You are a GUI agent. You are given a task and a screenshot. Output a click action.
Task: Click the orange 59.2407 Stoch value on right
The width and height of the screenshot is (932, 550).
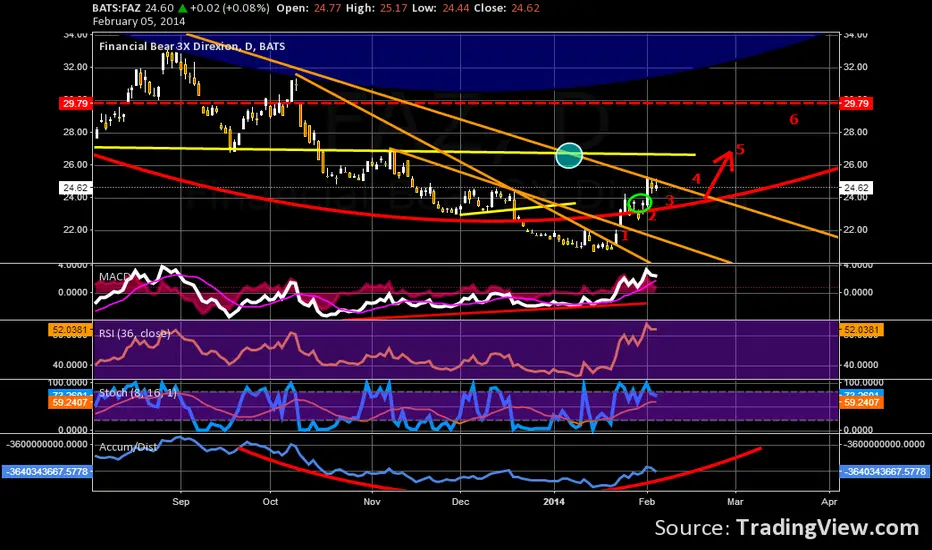(861, 403)
